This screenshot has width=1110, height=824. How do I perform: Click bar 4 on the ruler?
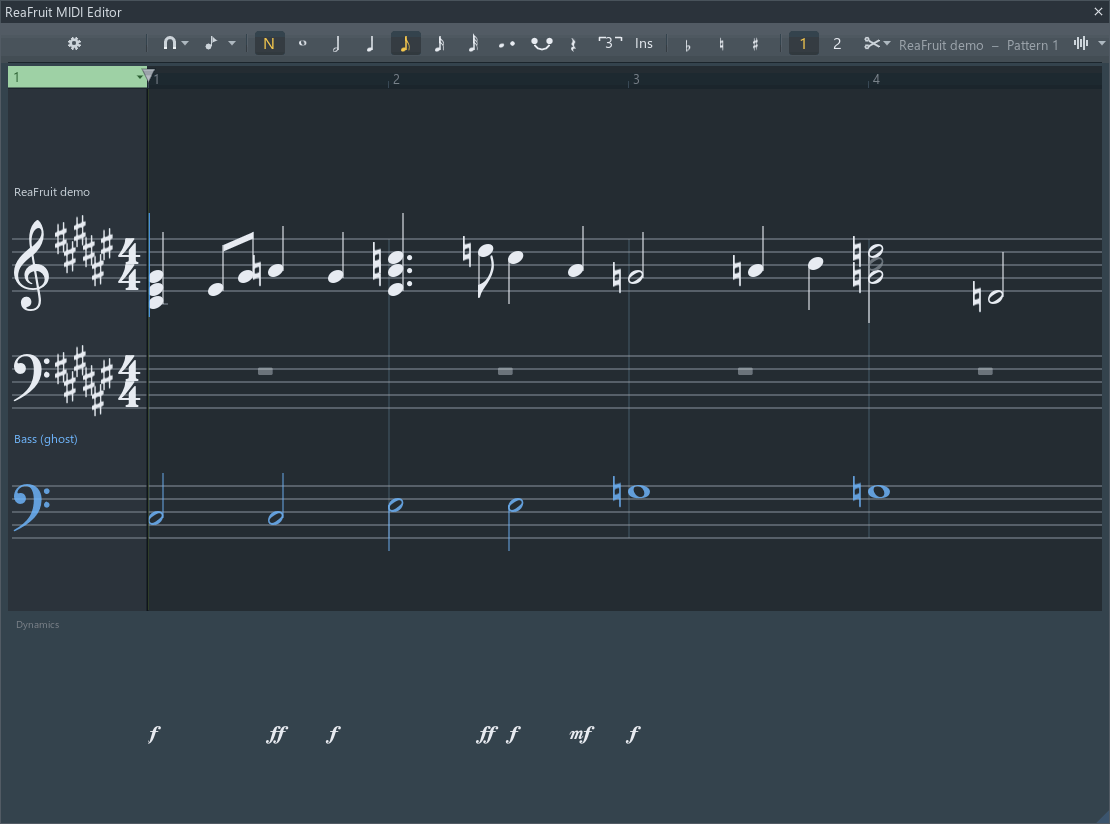(x=876, y=79)
